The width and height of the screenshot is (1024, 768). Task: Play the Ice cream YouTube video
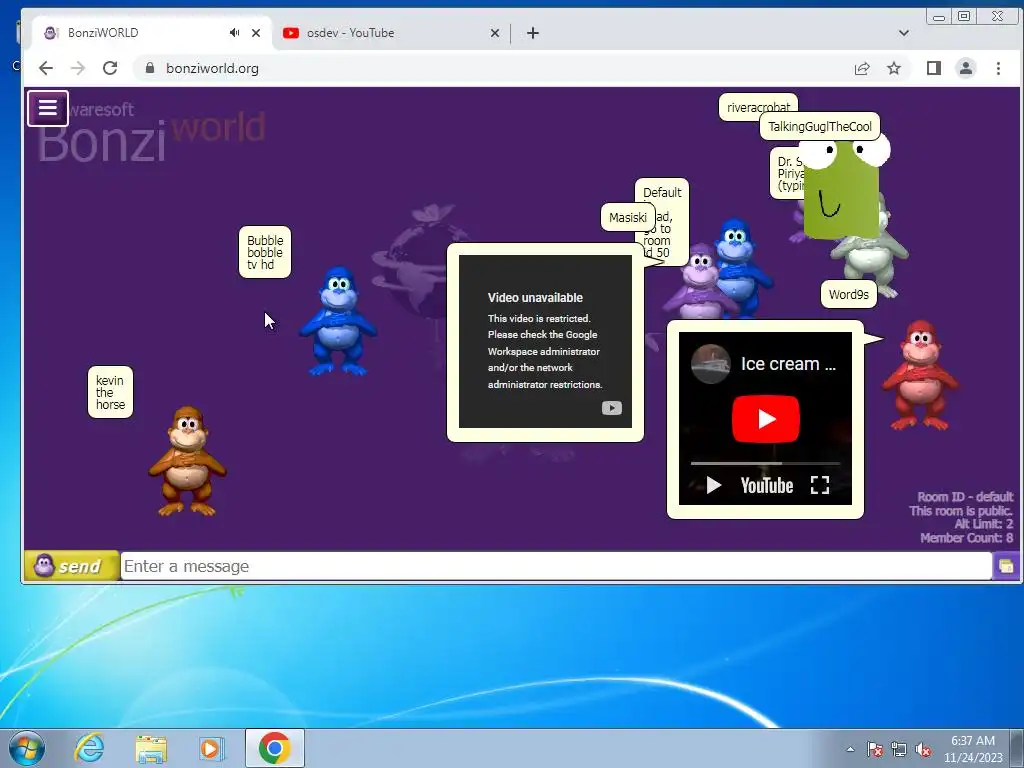pyautogui.click(x=765, y=419)
